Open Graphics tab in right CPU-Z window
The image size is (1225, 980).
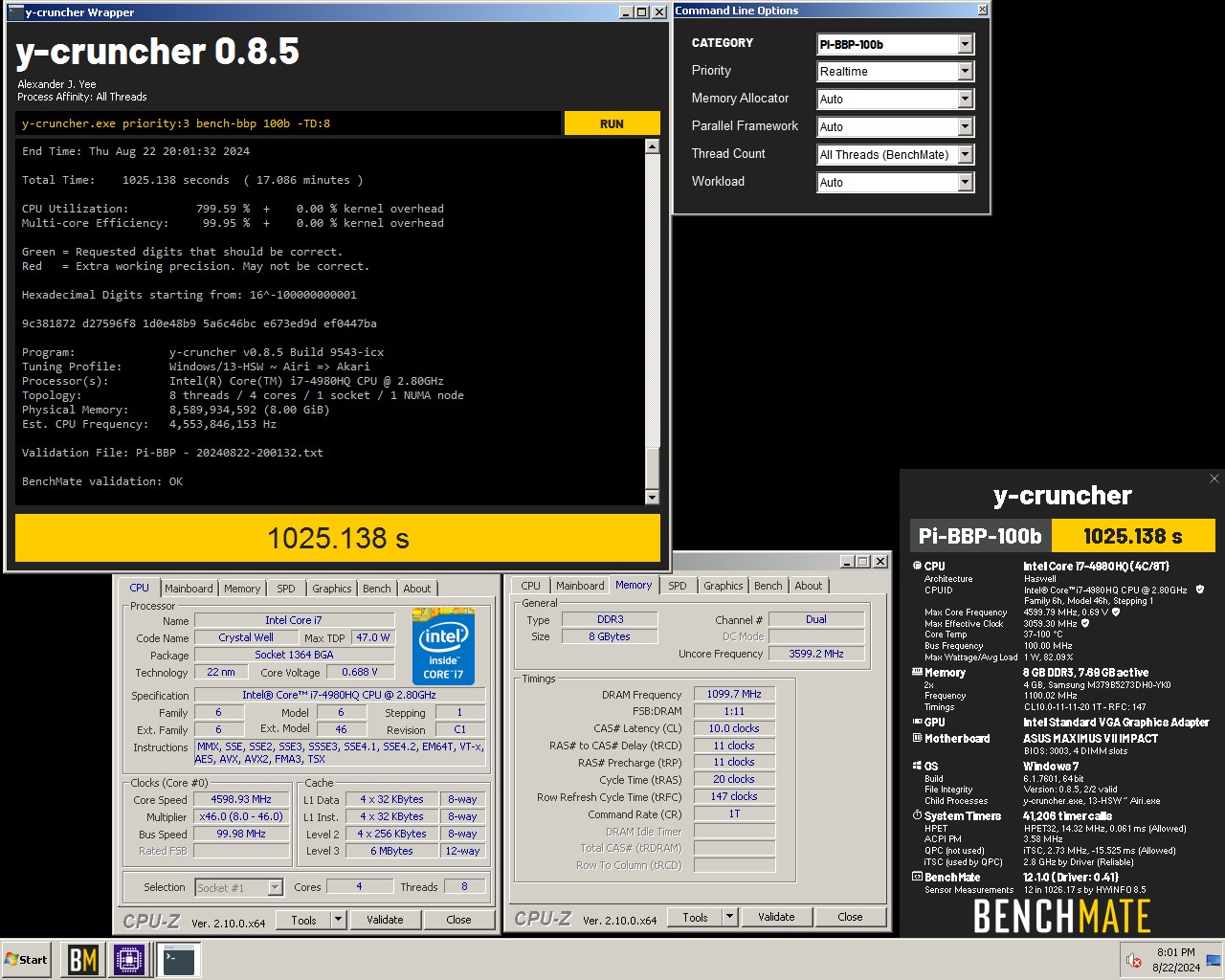point(724,586)
